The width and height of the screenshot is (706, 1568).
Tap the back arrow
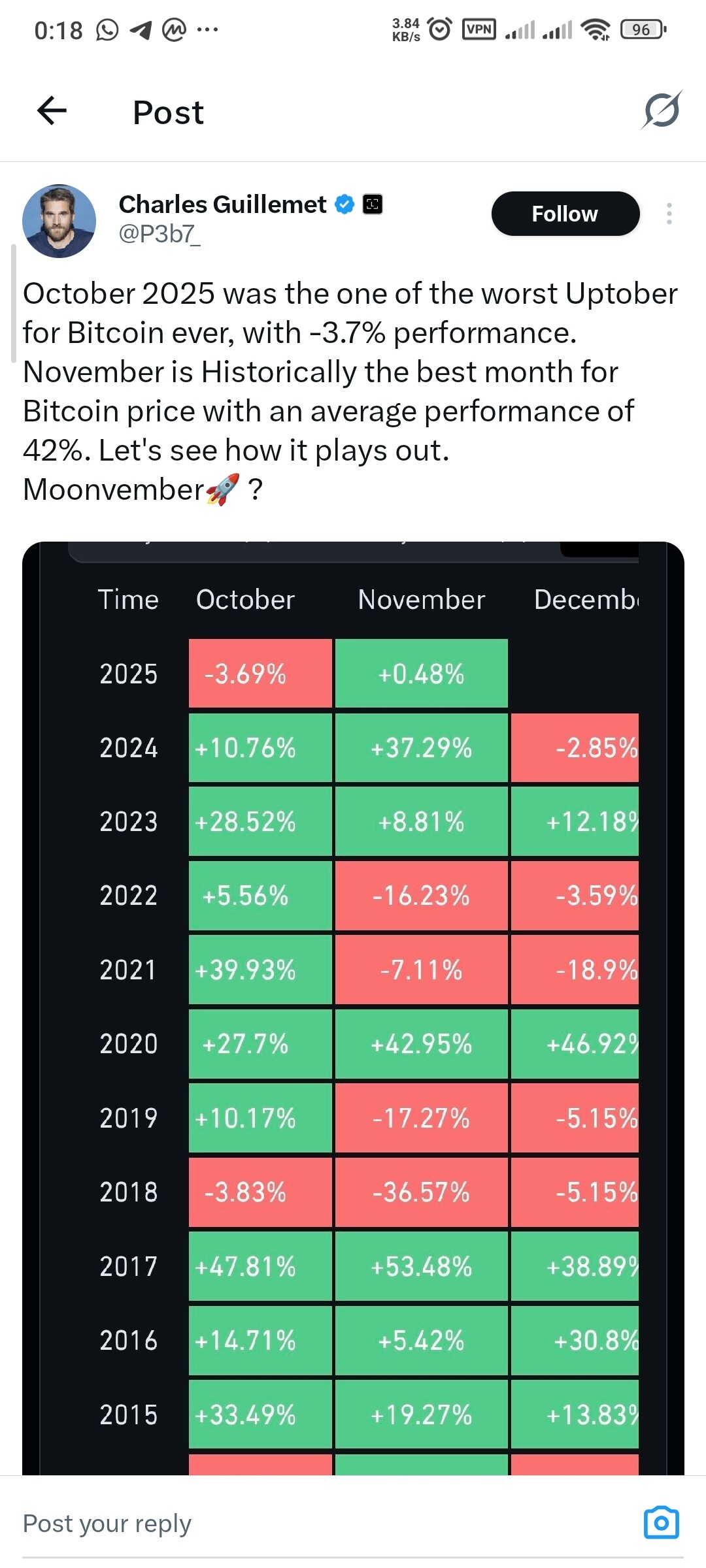(52, 110)
